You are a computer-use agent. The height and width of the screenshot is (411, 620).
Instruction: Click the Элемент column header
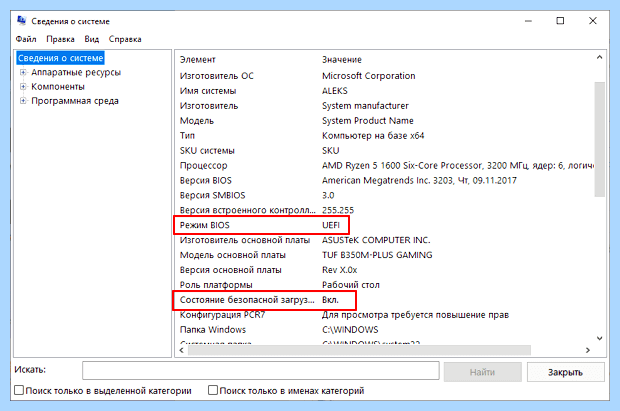click(197, 60)
